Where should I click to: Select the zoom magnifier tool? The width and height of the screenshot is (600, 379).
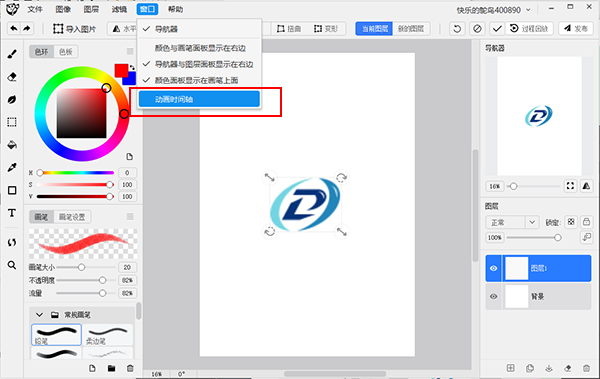tap(12, 265)
